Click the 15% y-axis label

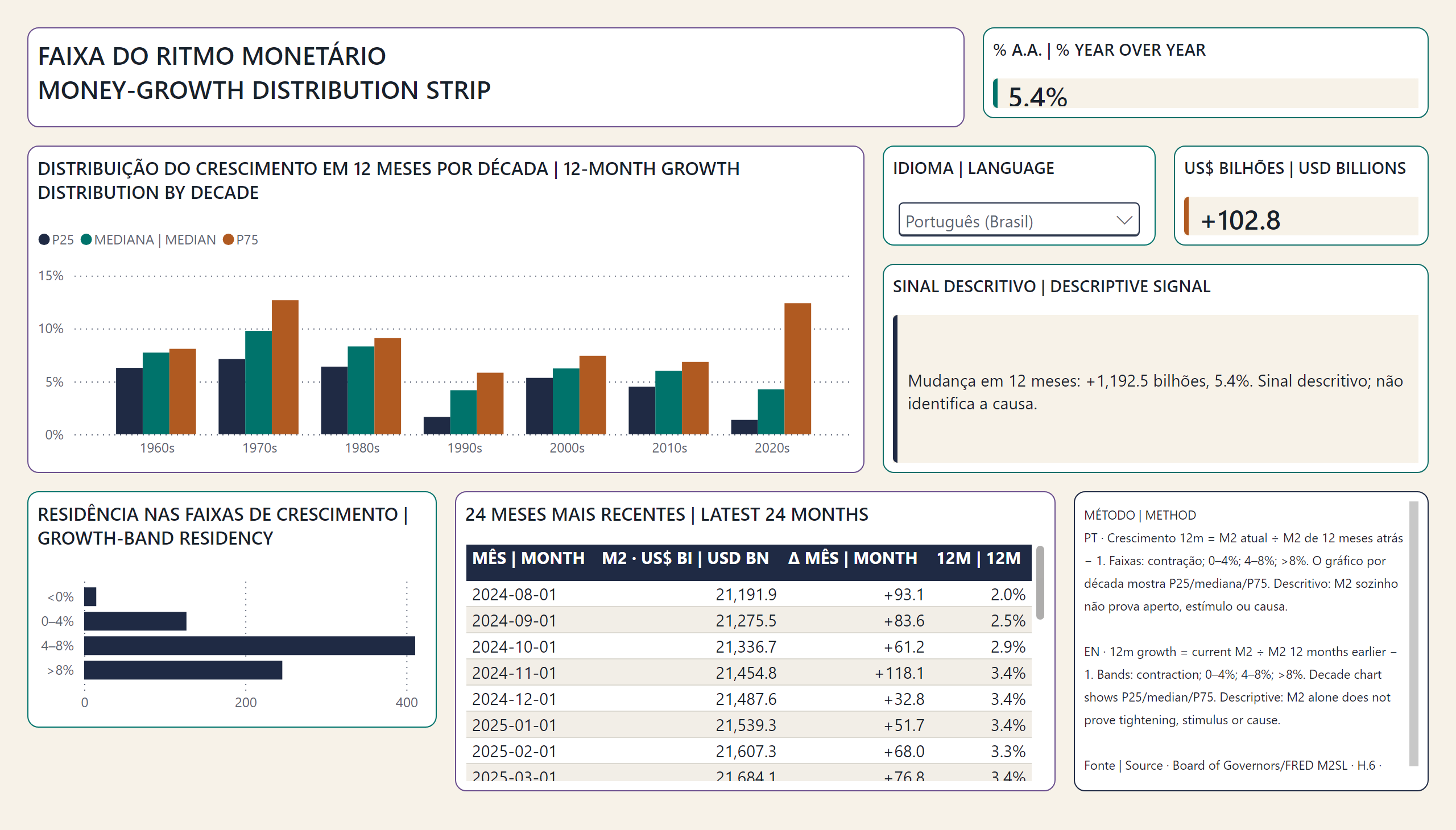pos(51,276)
